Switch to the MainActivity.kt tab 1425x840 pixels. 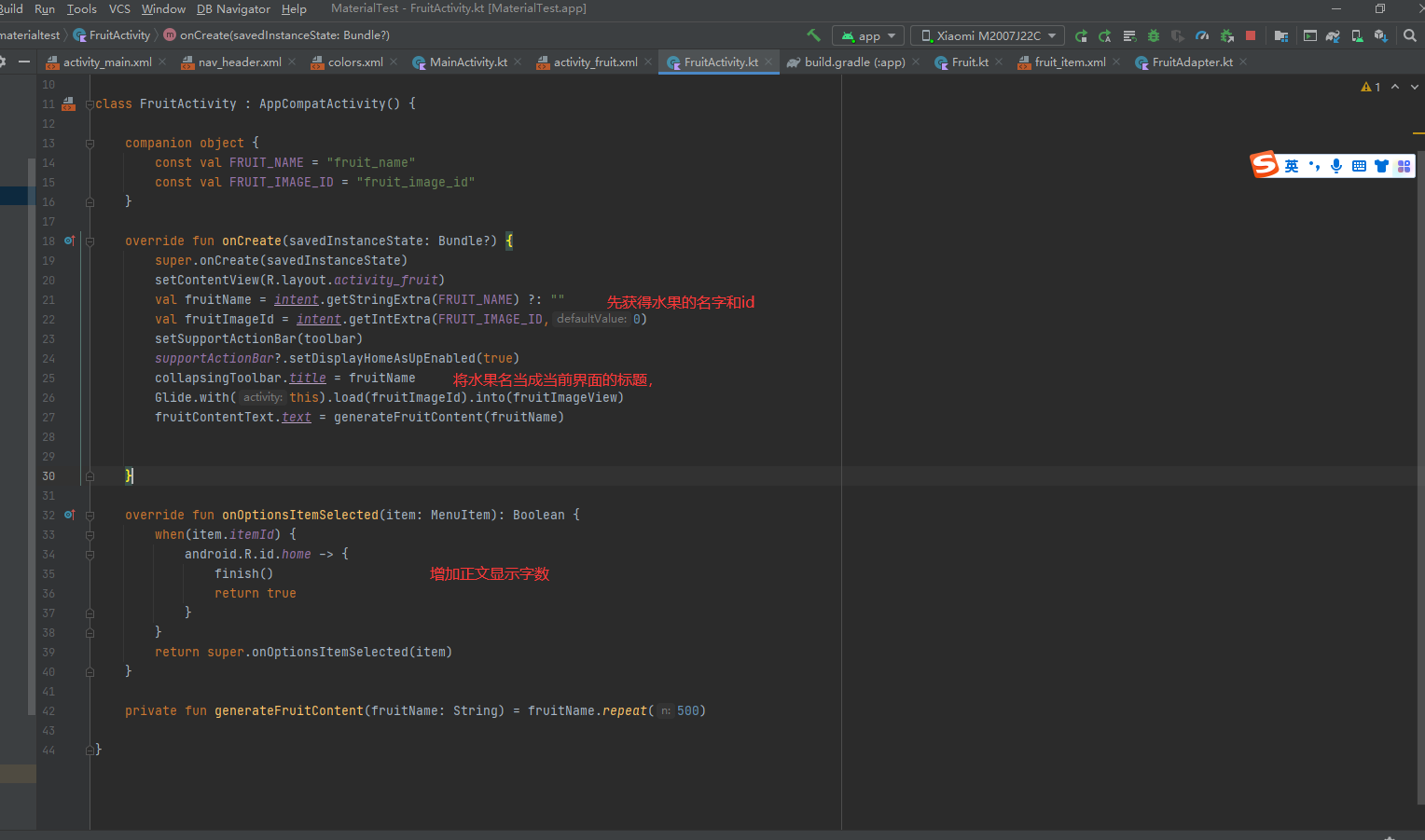tap(468, 62)
